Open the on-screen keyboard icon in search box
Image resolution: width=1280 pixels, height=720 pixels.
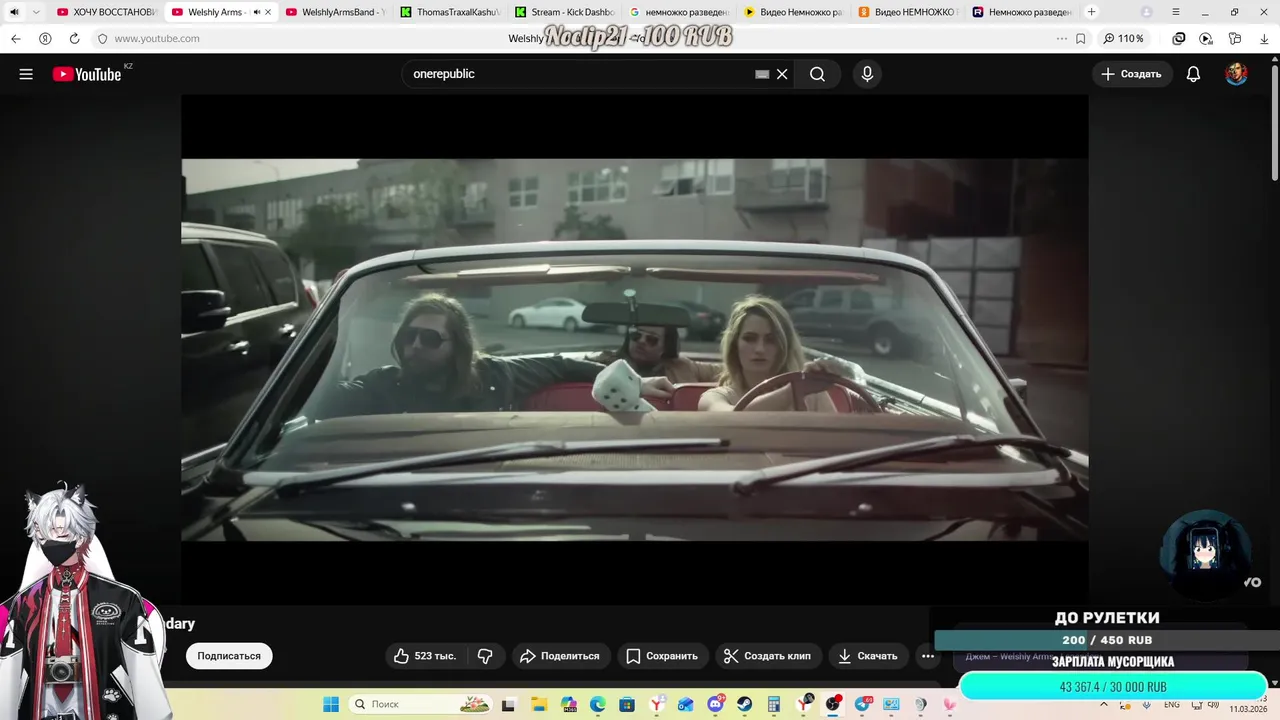(762, 74)
